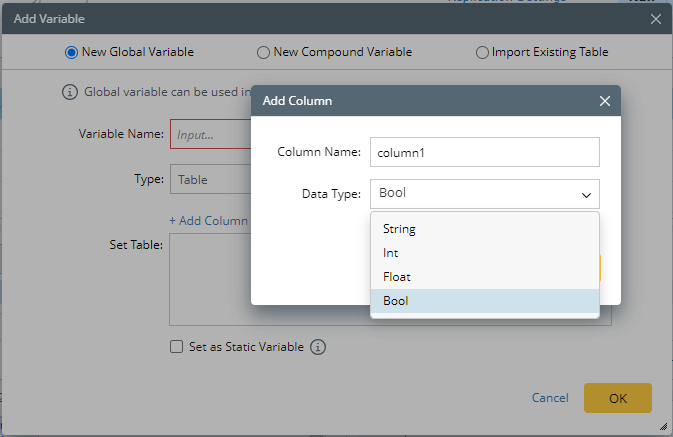Click info icon next to Set as Static Variable
Image resolution: width=673 pixels, height=437 pixels.
click(318, 347)
